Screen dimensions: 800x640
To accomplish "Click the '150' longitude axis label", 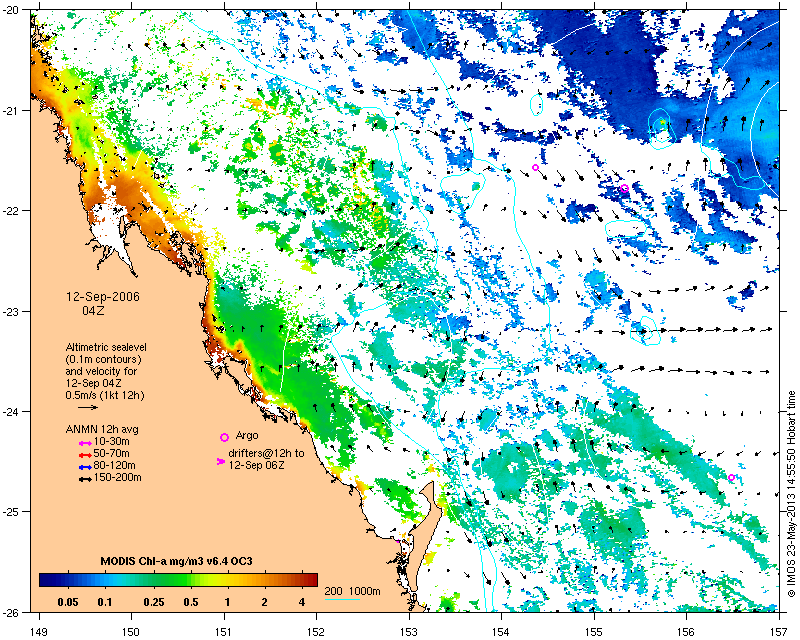I will click(x=131, y=632).
